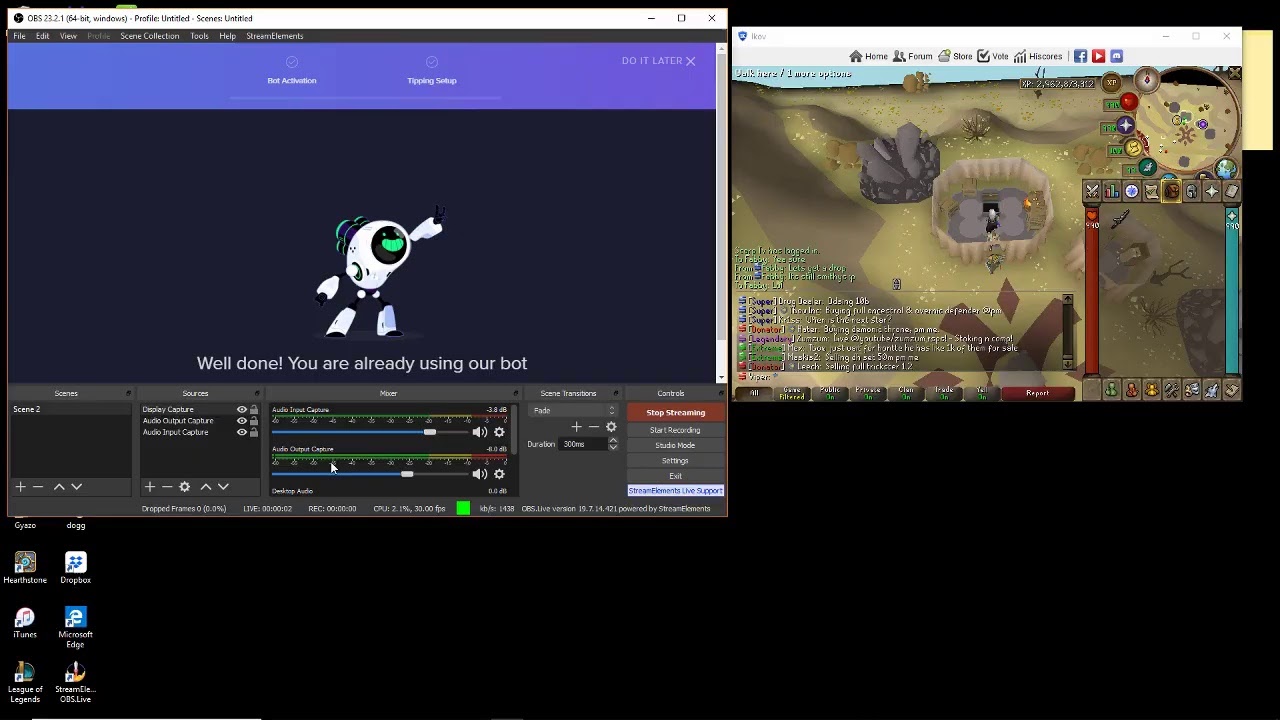This screenshot has width=1280, height=720.
Task: Increase transition duration with up arrow
Action: pos(613,441)
